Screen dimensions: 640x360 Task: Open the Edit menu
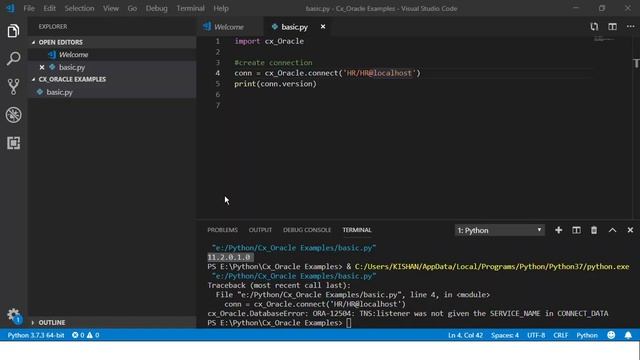(49, 8)
